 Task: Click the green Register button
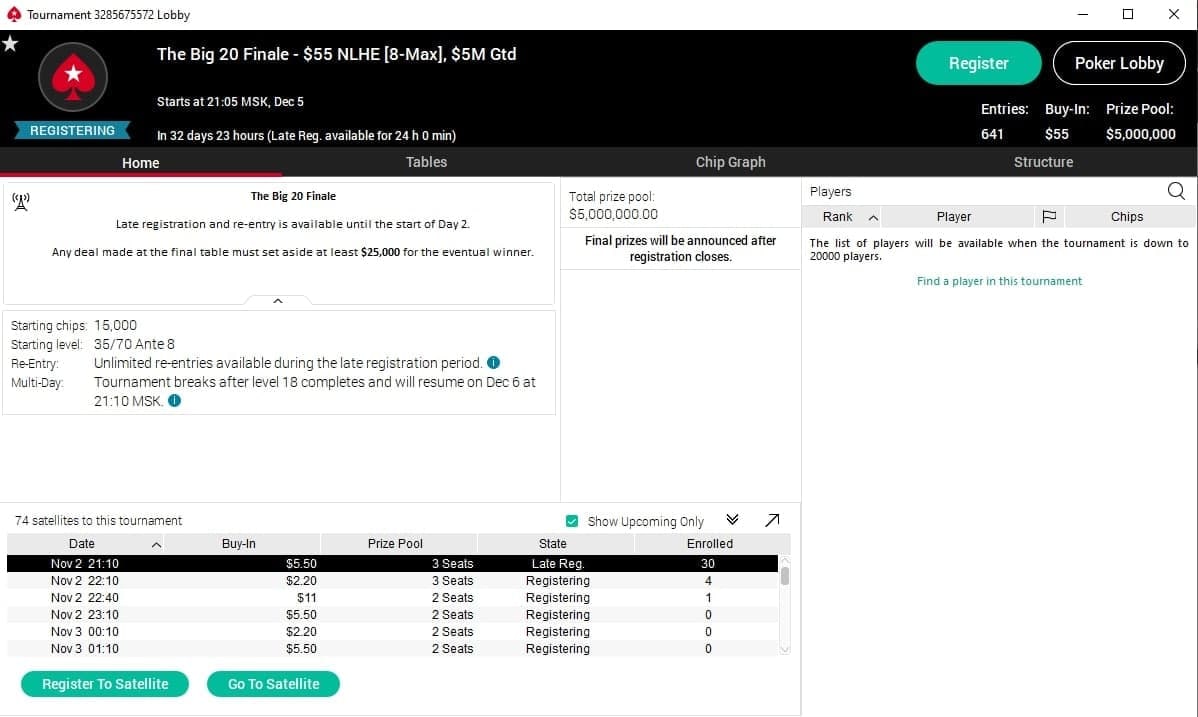click(x=978, y=63)
